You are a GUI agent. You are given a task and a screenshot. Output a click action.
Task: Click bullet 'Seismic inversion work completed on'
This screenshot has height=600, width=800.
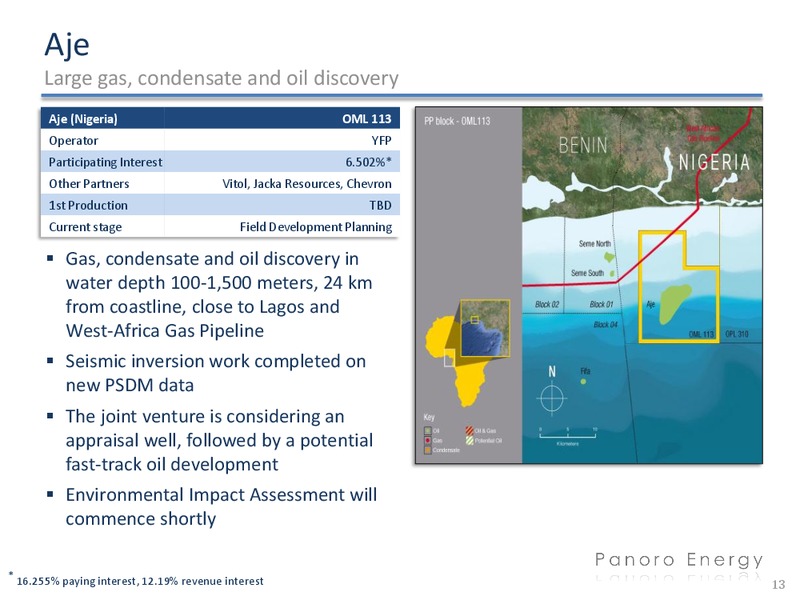click(215, 373)
